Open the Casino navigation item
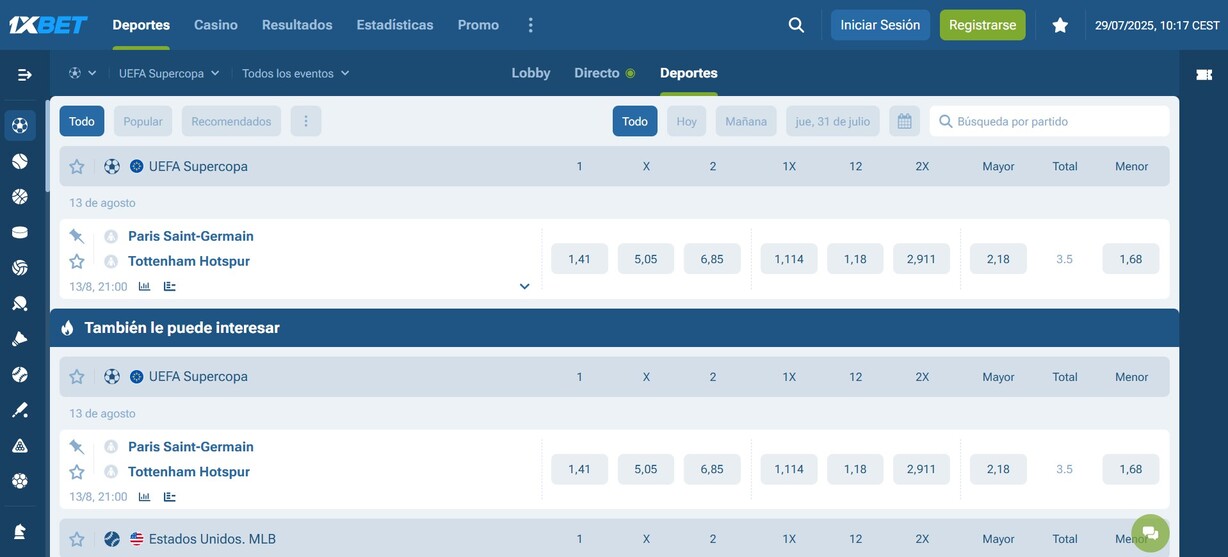1228x557 pixels. point(216,25)
